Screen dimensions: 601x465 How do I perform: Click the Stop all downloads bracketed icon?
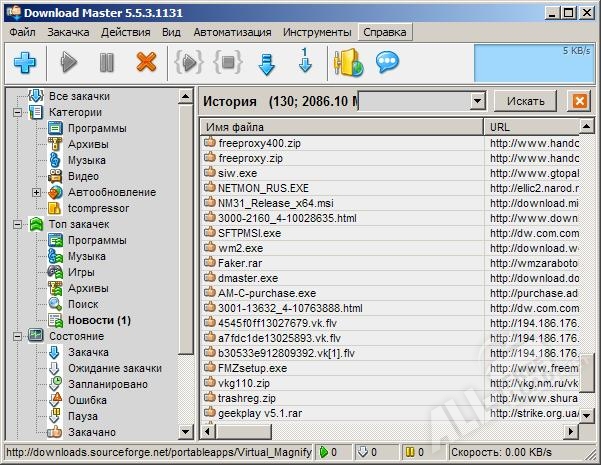227,63
